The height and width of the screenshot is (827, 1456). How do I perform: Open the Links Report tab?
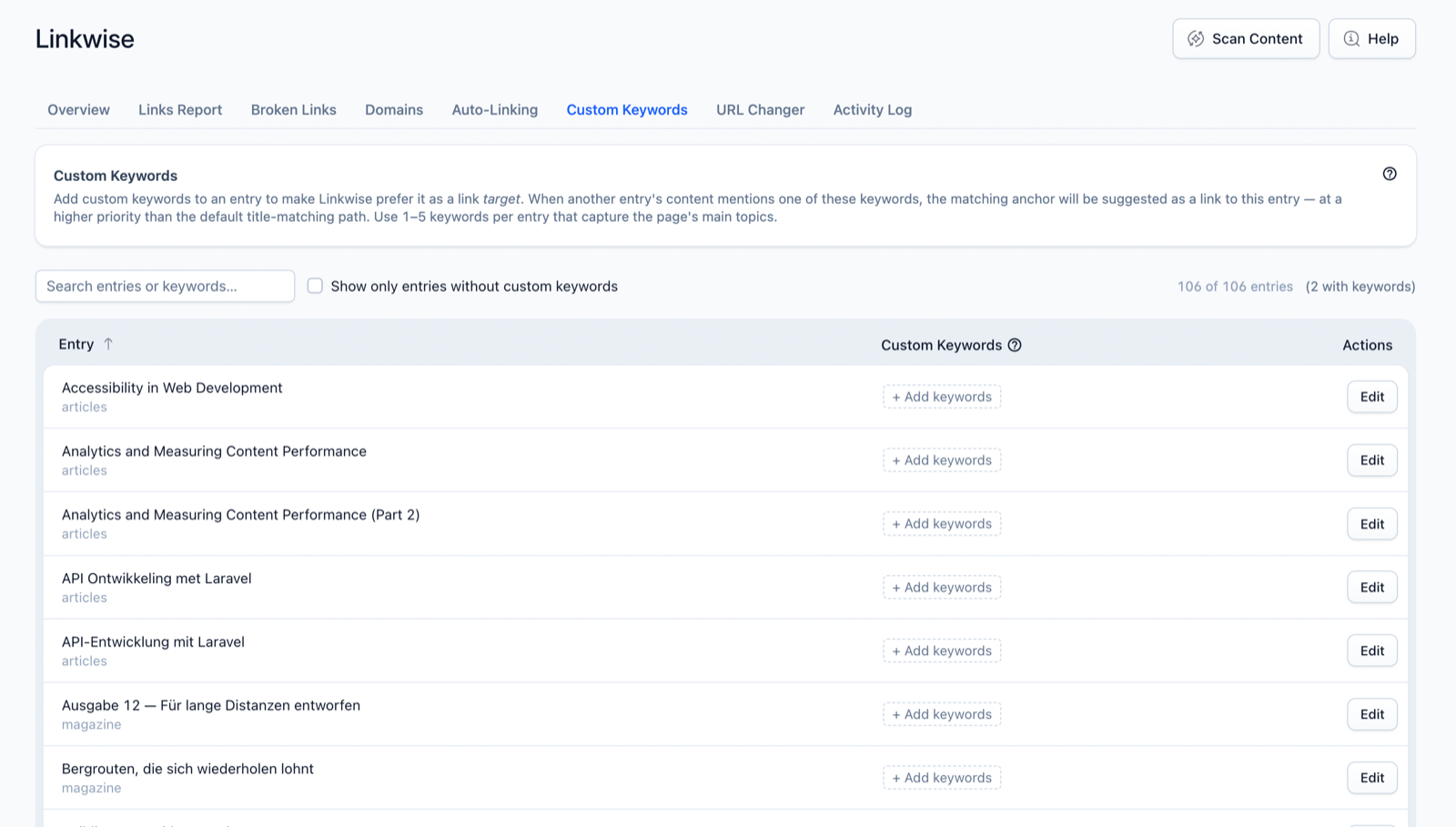tap(180, 110)
